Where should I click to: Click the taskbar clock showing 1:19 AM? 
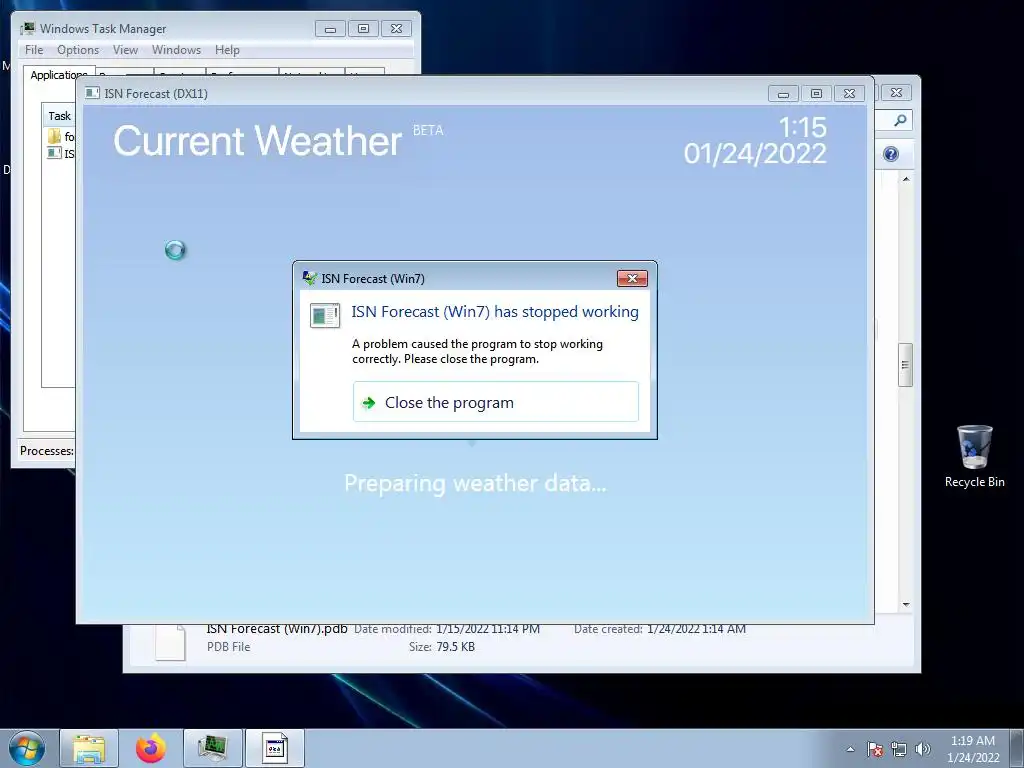[x=973, y=749]
